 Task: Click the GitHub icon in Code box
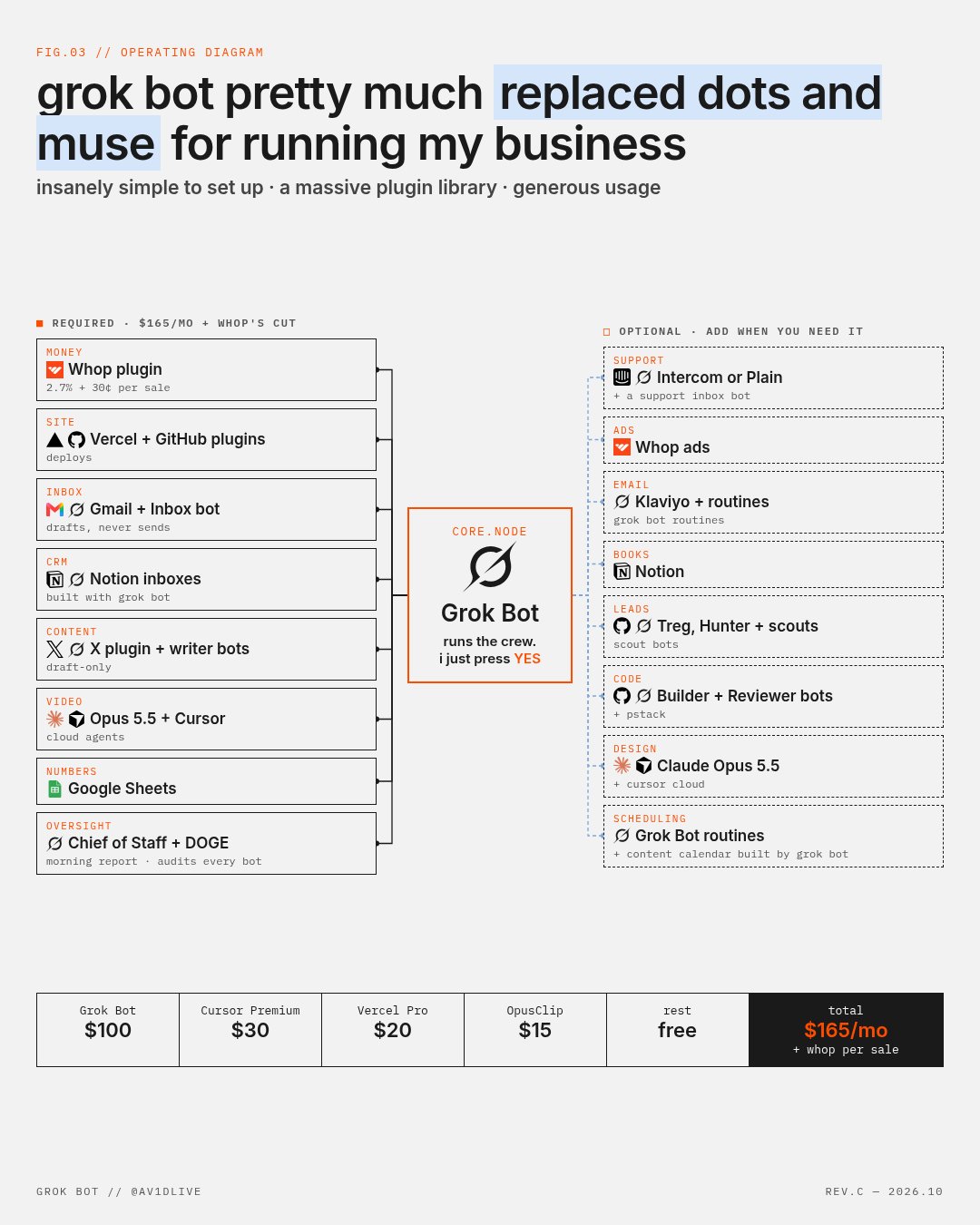click(622, 695)
